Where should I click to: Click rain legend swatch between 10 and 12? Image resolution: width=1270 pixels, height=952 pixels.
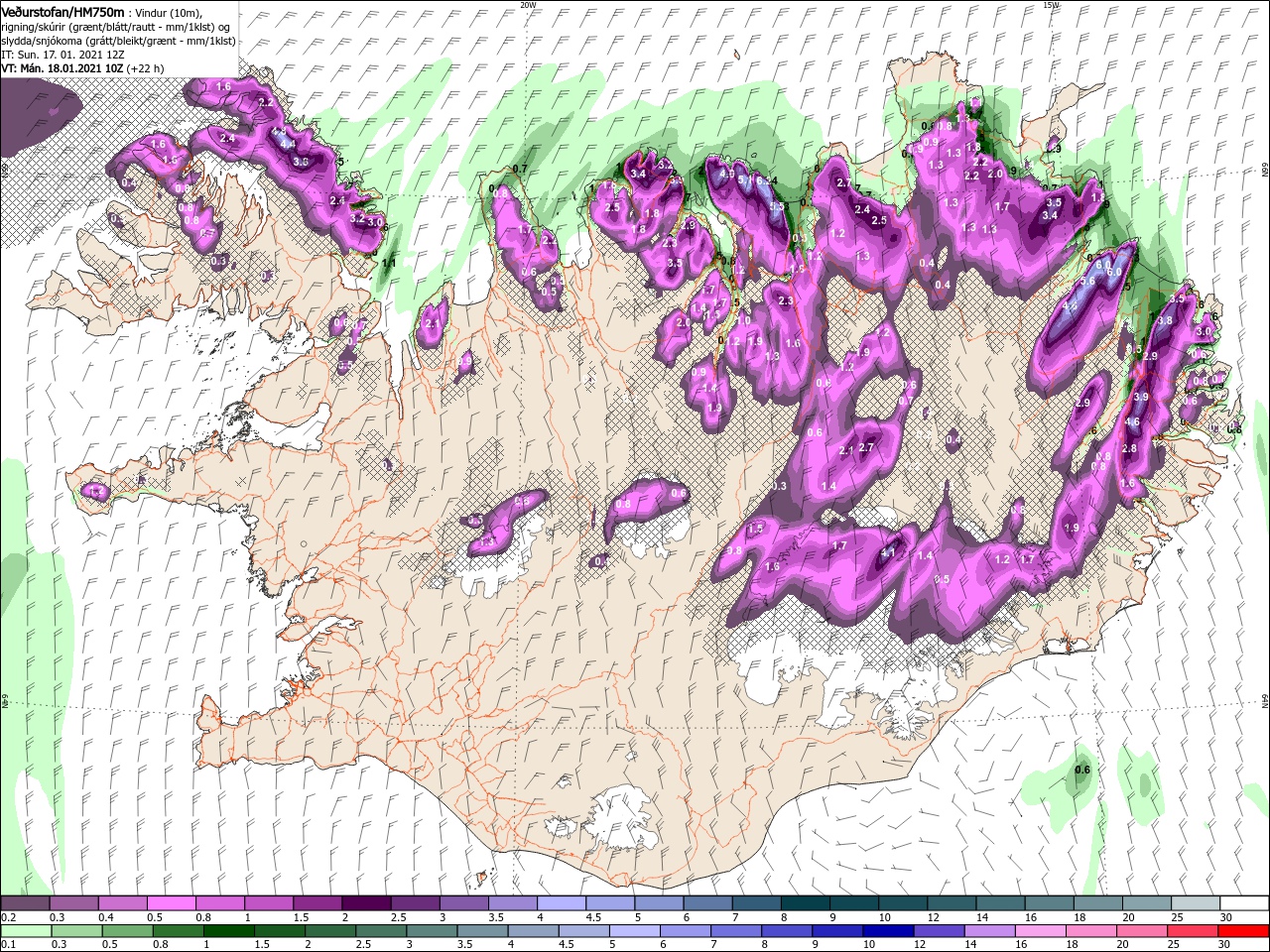tap(888, 931)
